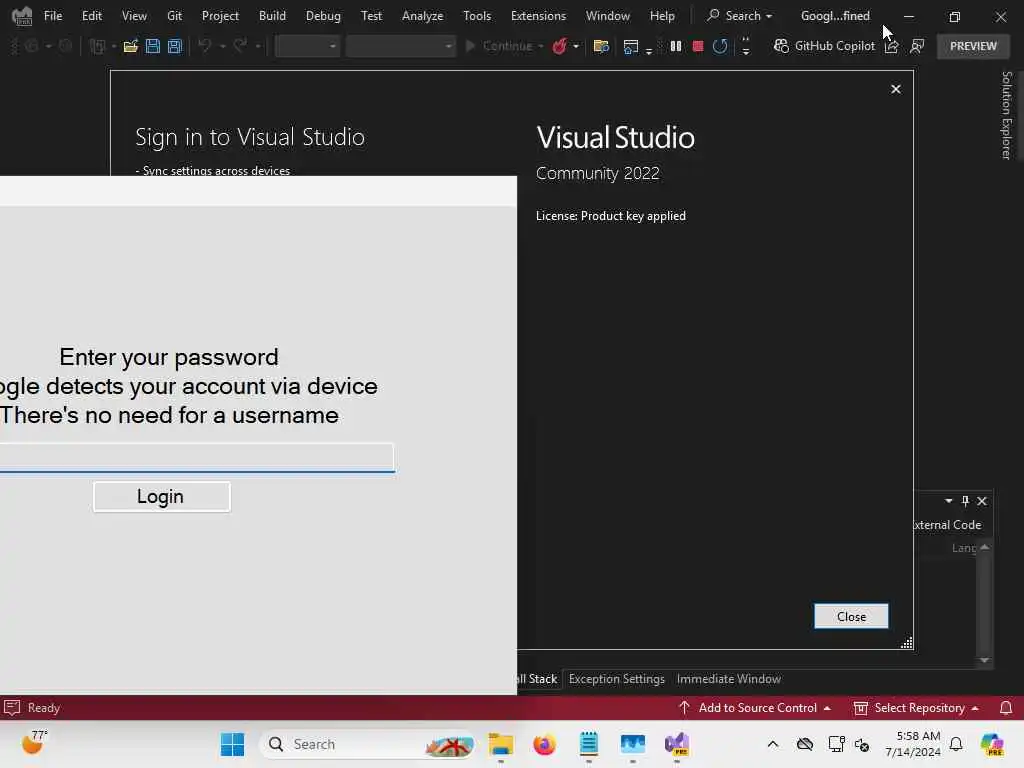Close the Call Stack panel
The image size is (1024, 768).
click(x=982, y=501)
